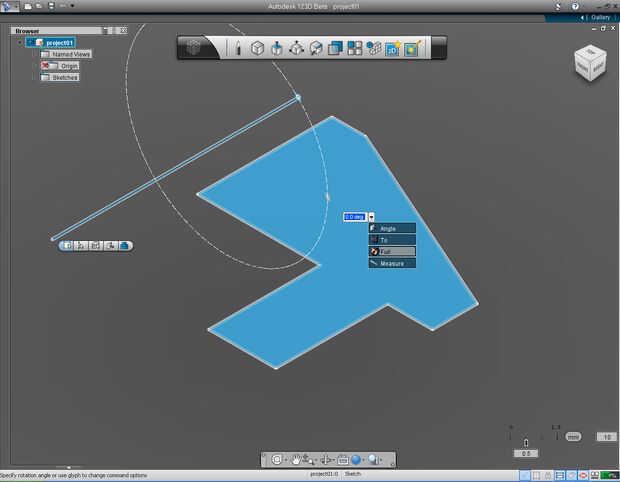Image resolution: width=620 pixels, height=482 pixels.
Task: Click the Browser panel filter icon
Action: coord(106,30)
